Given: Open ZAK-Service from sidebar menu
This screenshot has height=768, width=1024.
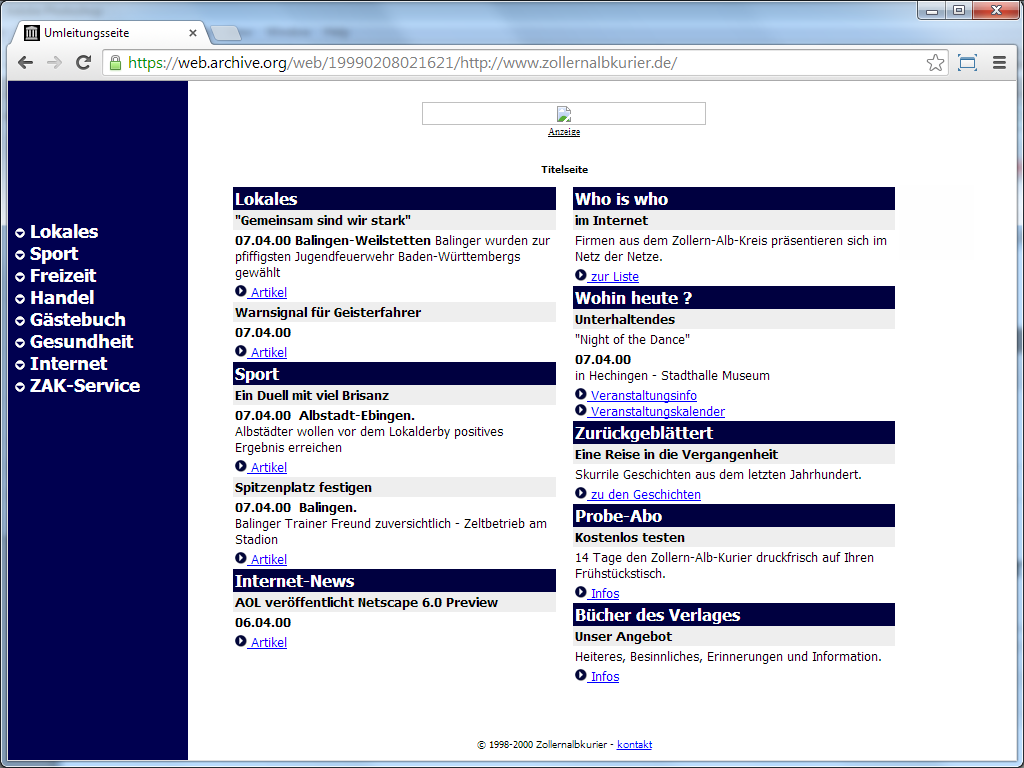Looking at the screenshot, I should [x=84, y=386].
